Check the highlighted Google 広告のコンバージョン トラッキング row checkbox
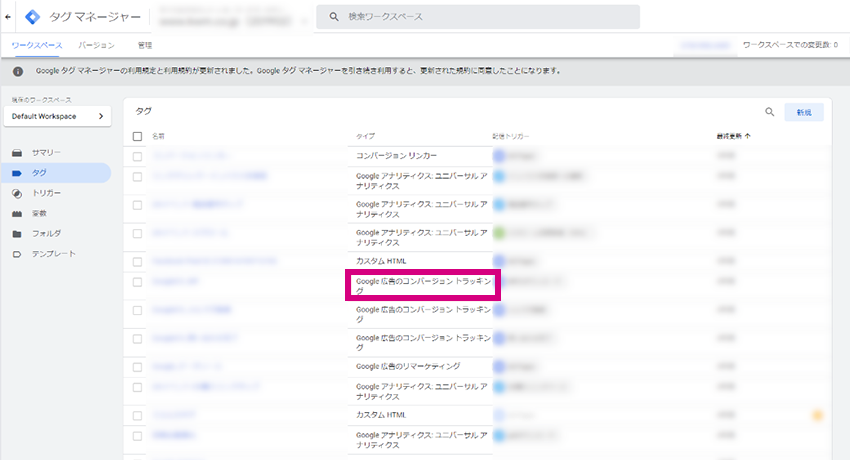The height and width of the screenshot is (460, 850). pos(138,282)
